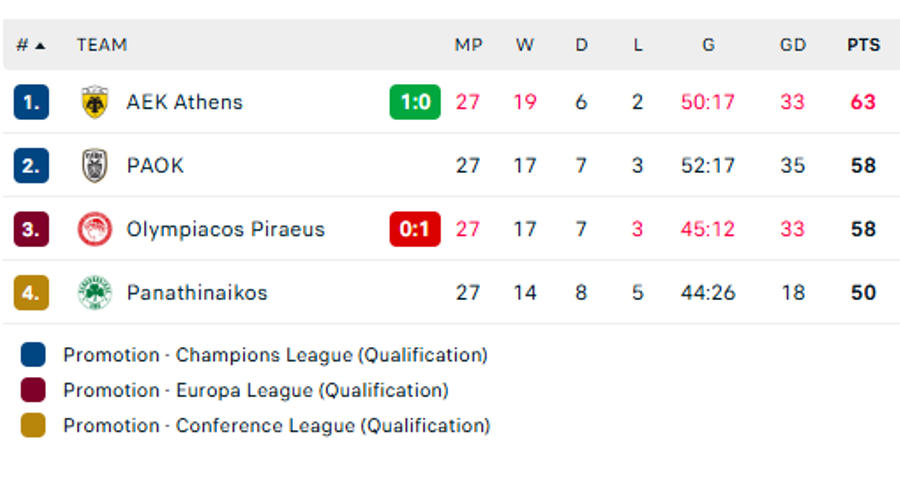Click the AEK Athens club crest
The height and width of the screenshot is (489, 900).
pyautogui.click(x=95, y=102)
